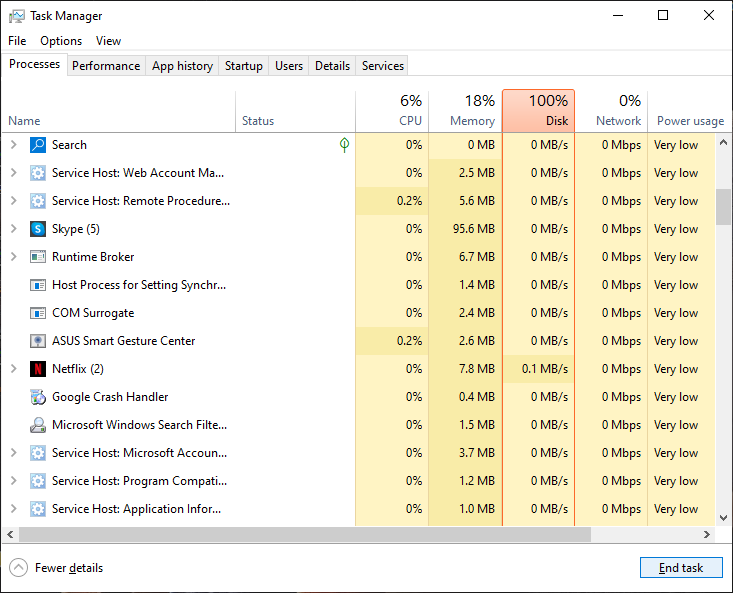Click the vertical scrollbar up arrow
Image resolution: width=733 pixels, height=593 pixels.
(724, 142)
